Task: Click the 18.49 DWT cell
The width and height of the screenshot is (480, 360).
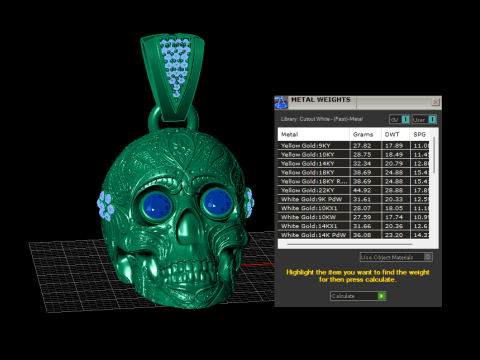Action: pos(396,155)
